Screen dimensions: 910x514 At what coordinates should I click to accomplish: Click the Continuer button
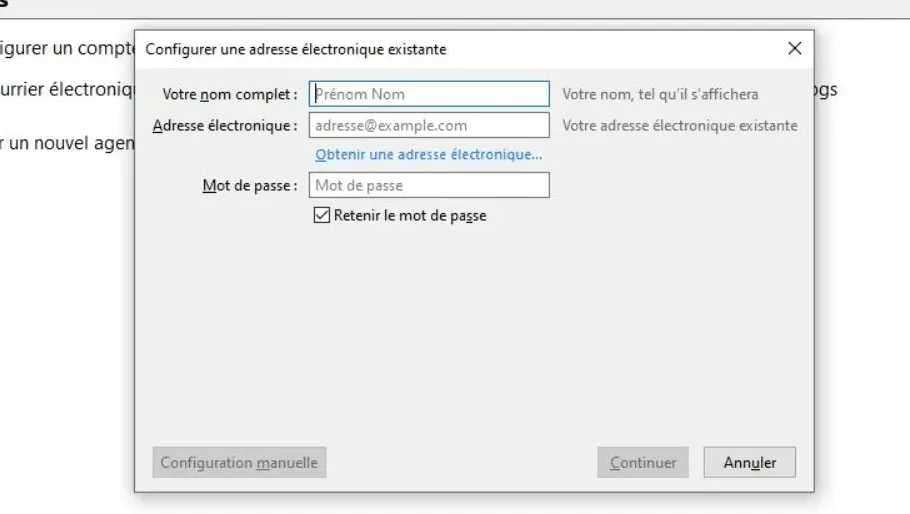[642, 463]
